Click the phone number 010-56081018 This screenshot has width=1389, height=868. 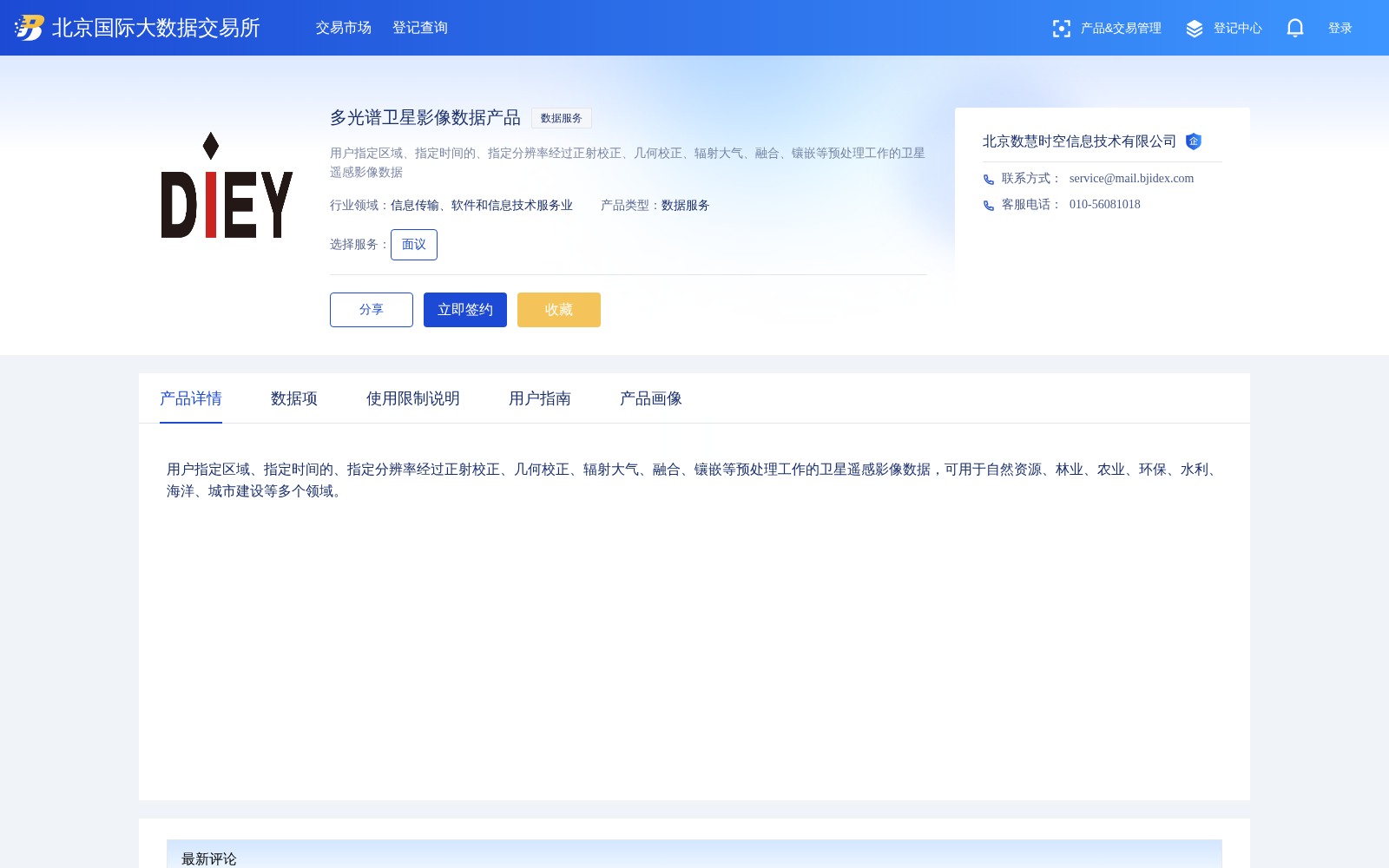coord(1105,205)
